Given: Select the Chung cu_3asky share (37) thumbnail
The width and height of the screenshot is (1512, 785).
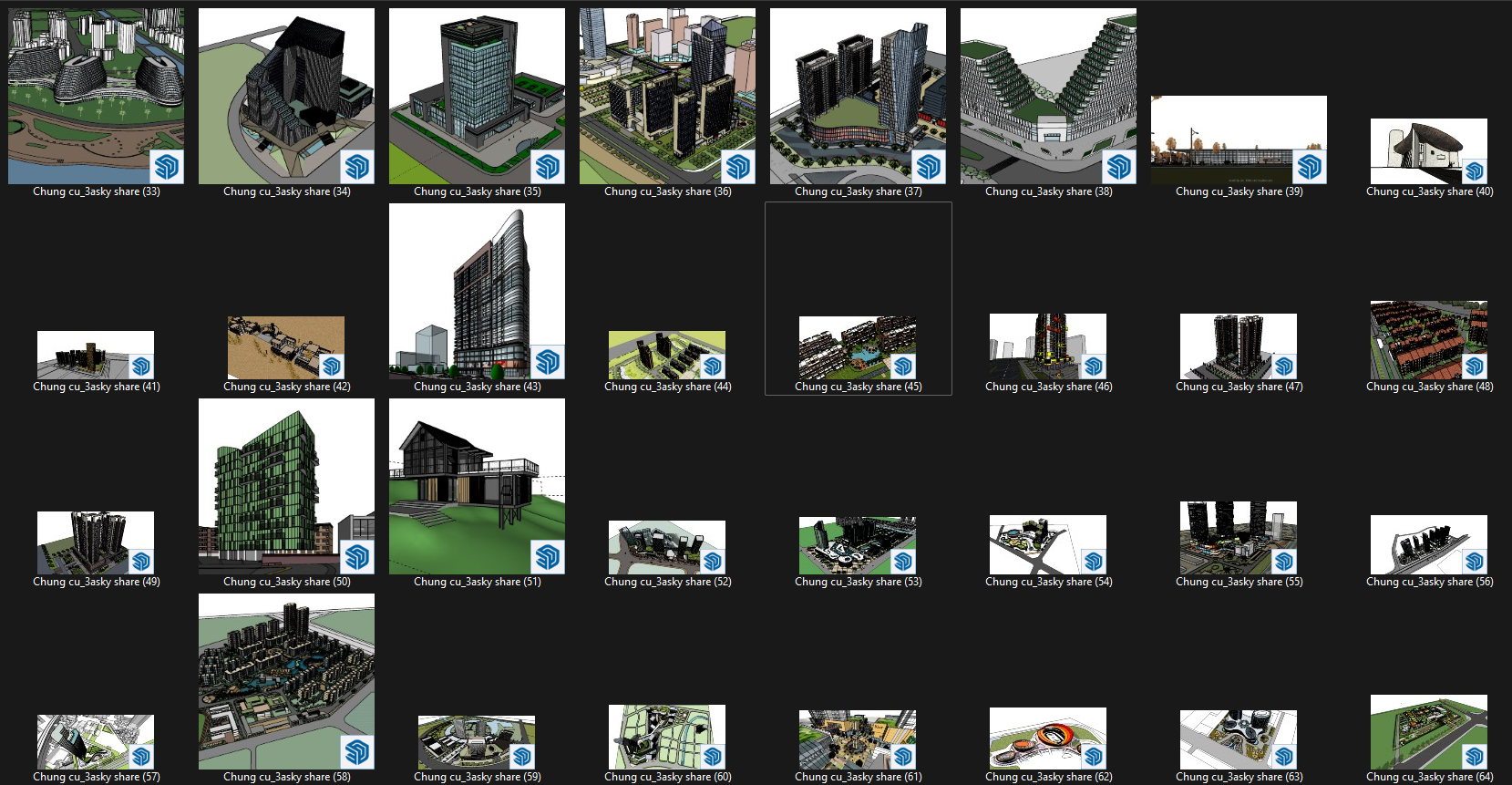Looking at the screenshot, I should point(858,96).
